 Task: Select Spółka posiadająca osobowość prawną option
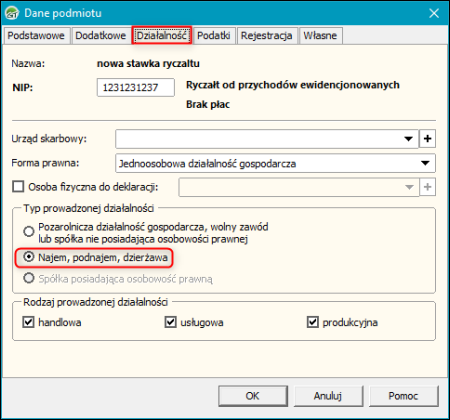(x=29, y=278)
